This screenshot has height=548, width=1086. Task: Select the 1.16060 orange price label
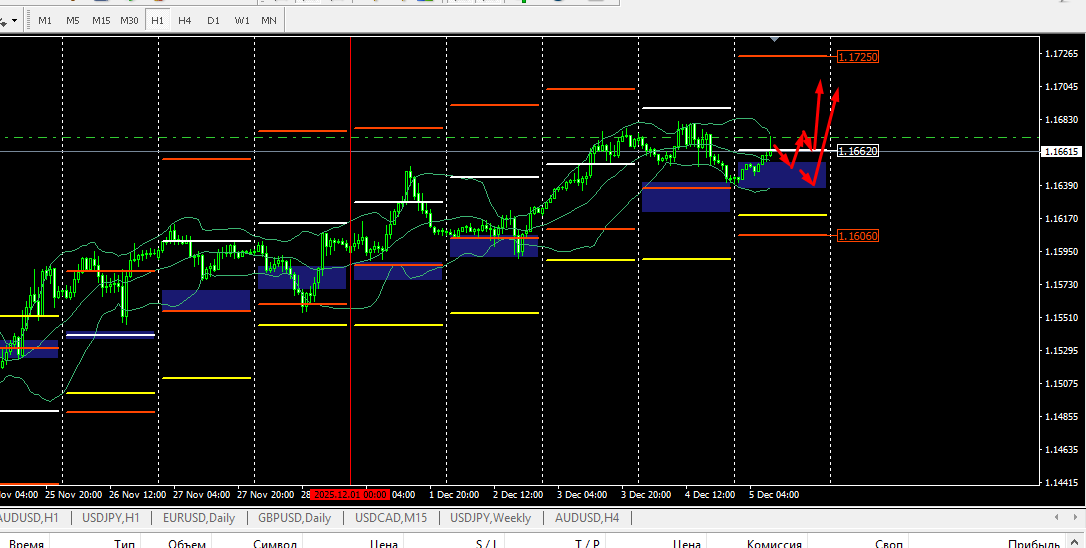point(857,236)
